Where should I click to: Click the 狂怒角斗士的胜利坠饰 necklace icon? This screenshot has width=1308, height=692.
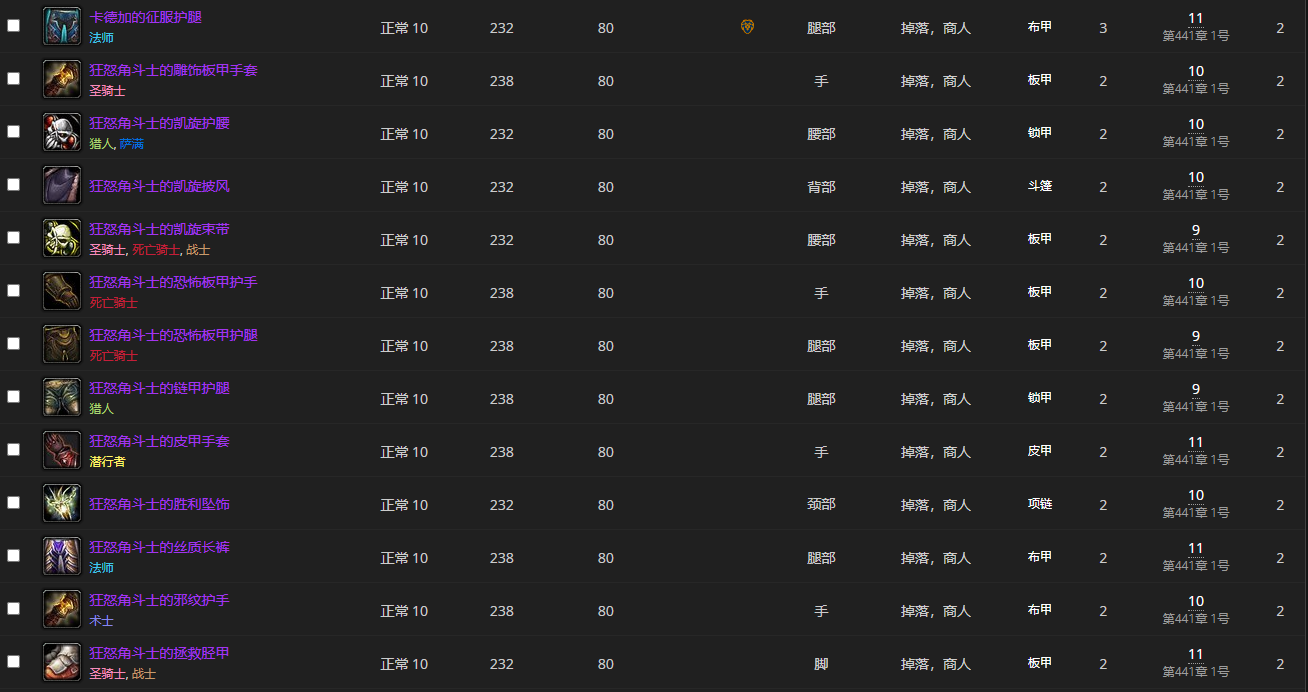tap(61, 503)
